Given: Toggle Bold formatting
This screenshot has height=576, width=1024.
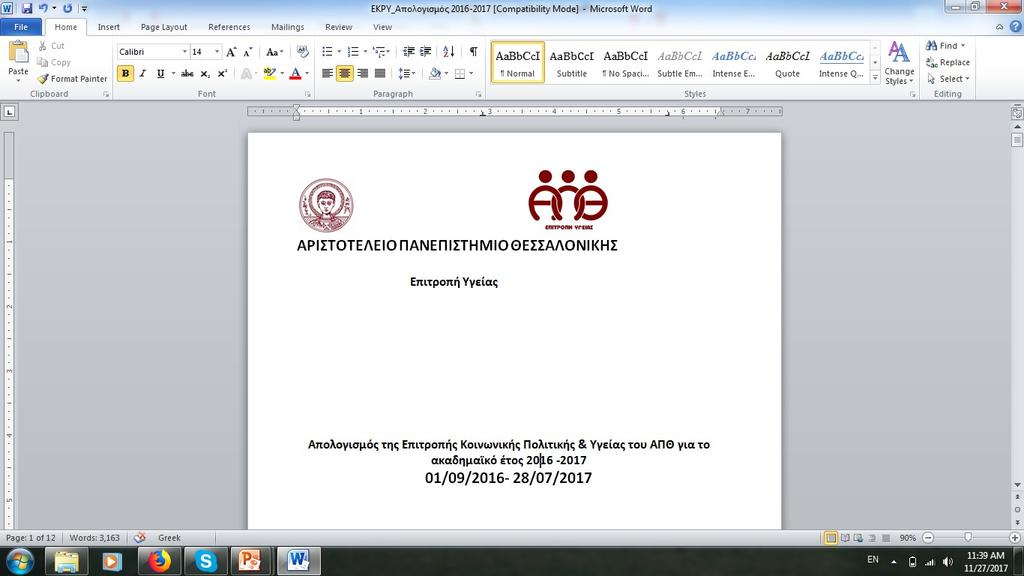Looking at the screenshot, I should click(x=125, y=73).
